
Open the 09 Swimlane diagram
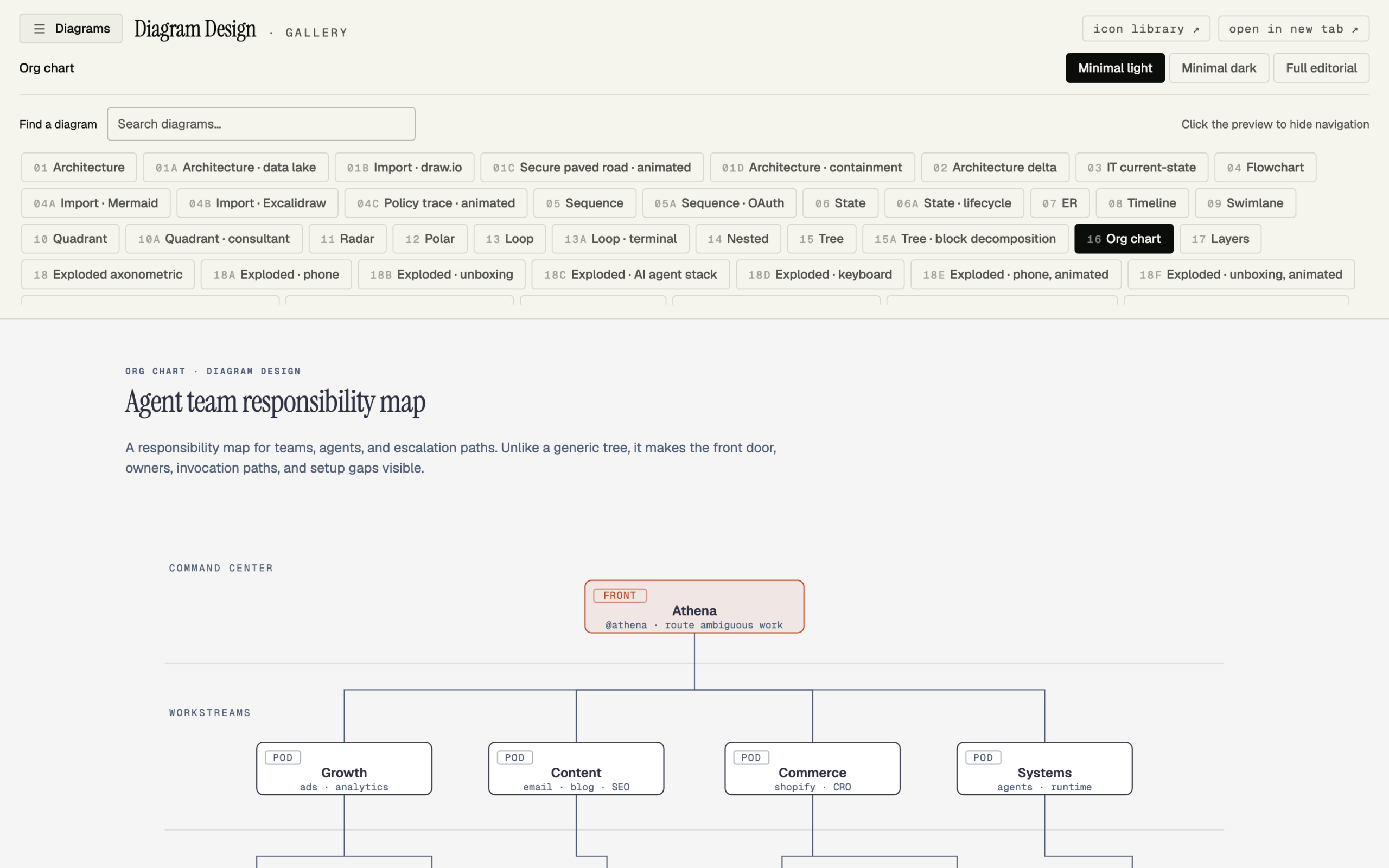pyautogui.click(x=1245, y=203)
